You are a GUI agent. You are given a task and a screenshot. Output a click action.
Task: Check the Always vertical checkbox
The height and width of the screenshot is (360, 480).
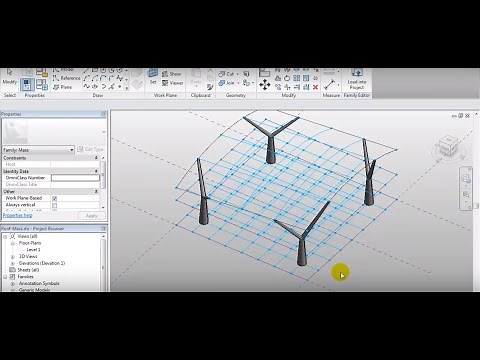(55, 205)
